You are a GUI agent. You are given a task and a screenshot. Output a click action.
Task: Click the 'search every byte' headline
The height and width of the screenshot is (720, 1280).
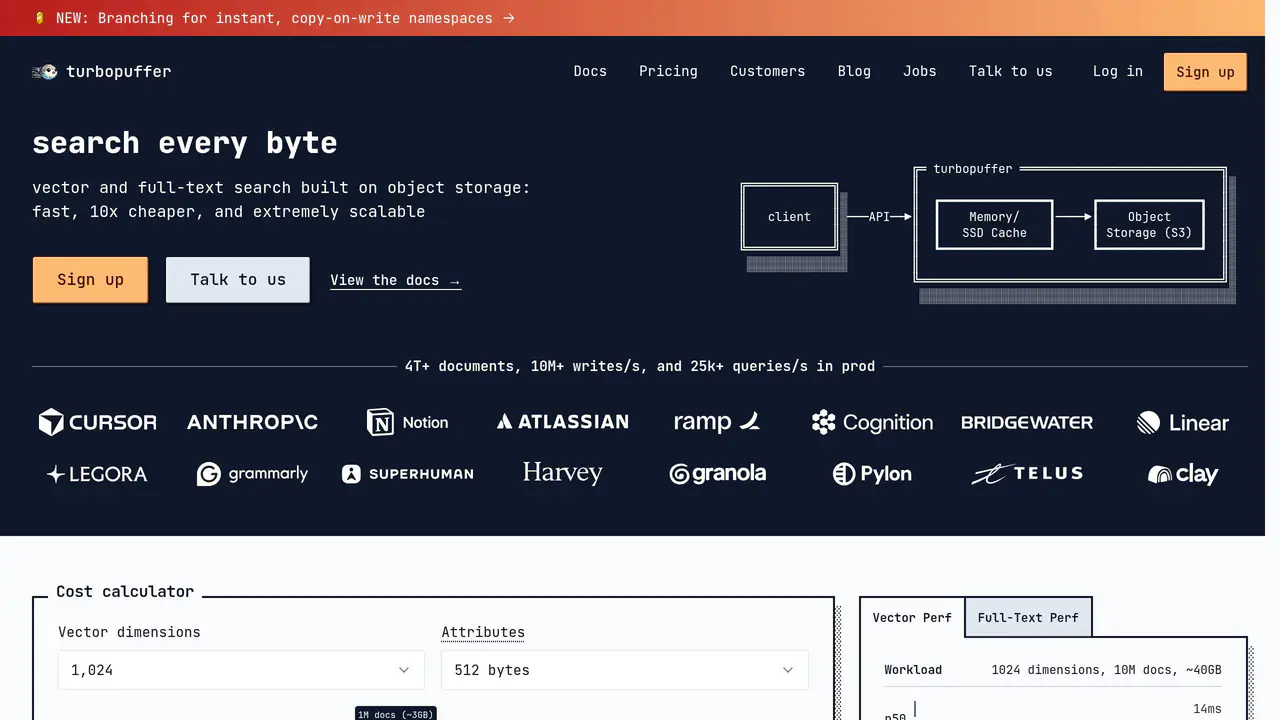point(185,143)
